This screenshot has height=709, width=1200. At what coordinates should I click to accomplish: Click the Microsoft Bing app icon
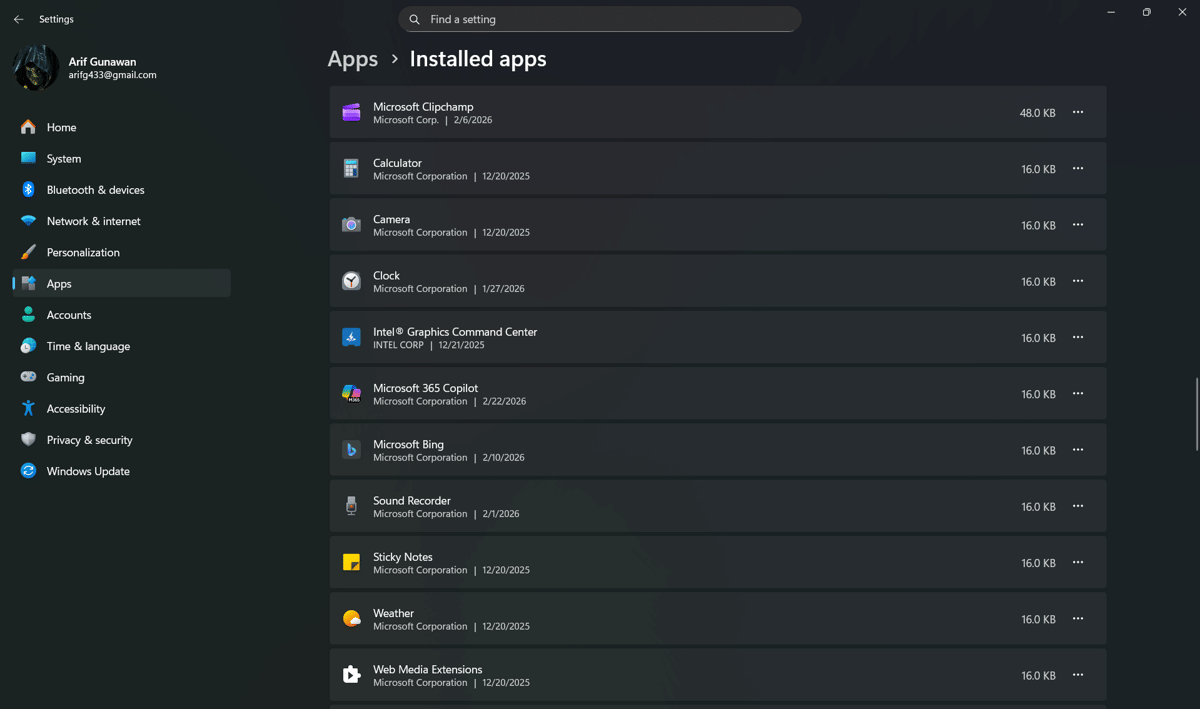[x=351, y=449]
